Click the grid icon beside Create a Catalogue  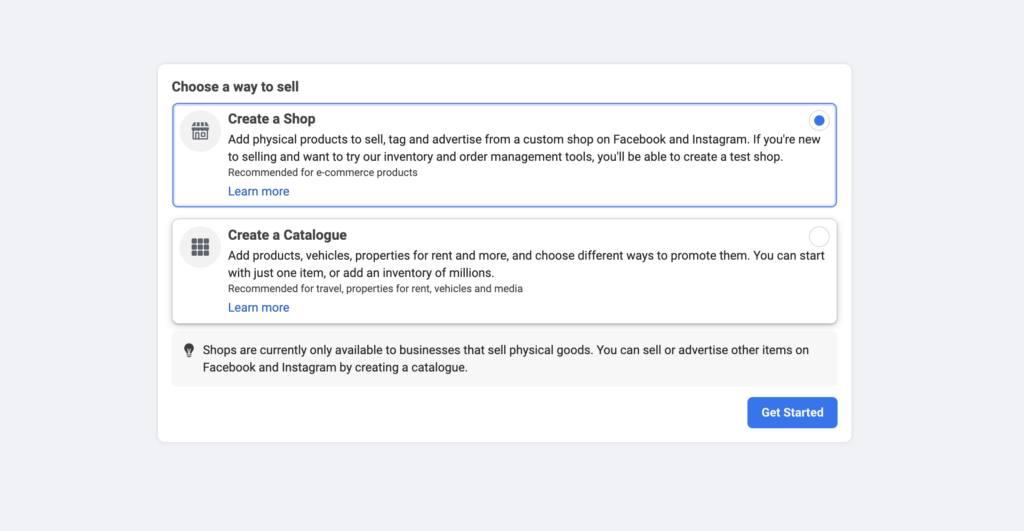(x=200, y=247)
